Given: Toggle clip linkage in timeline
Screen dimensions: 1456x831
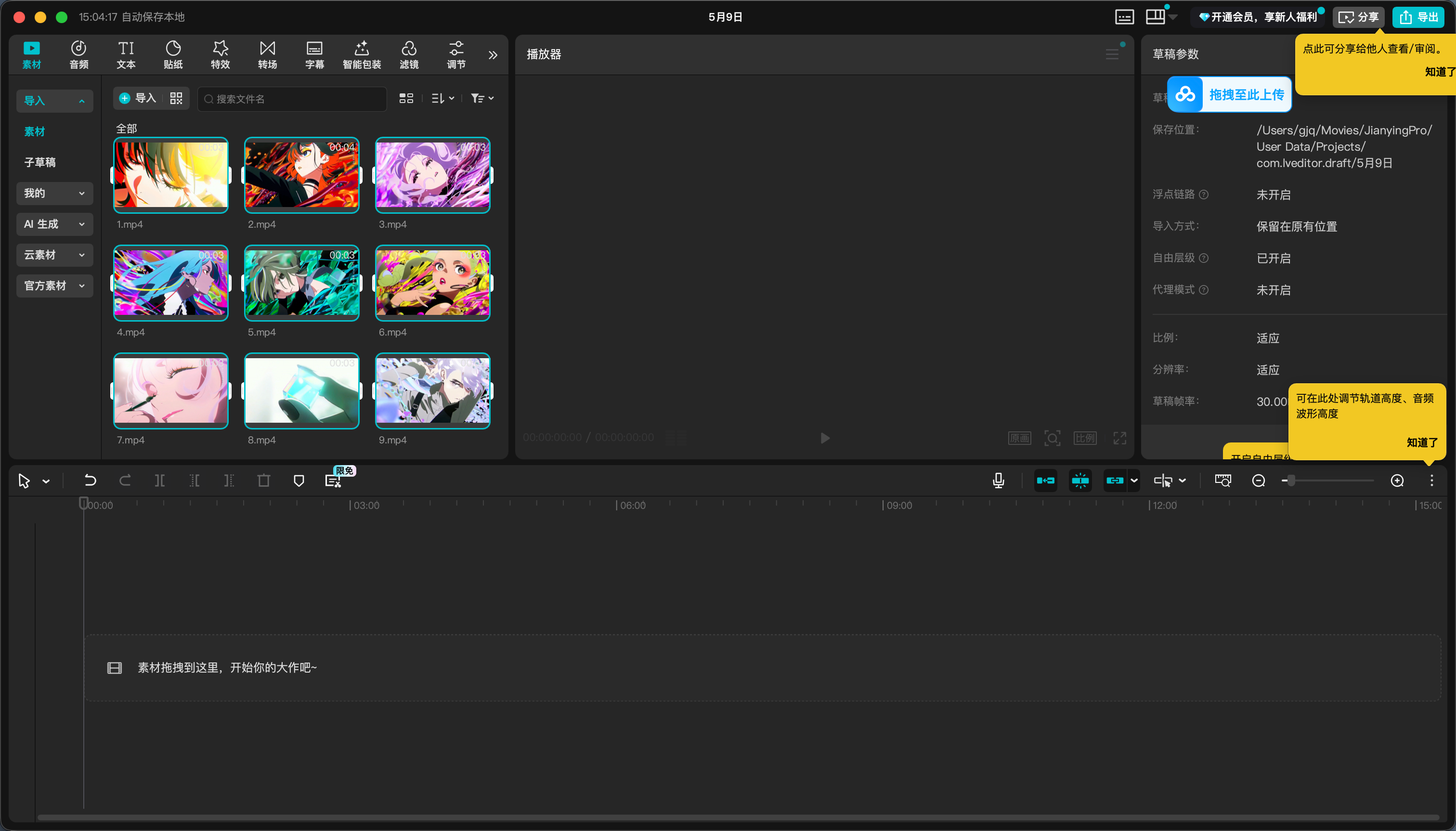Looking at the screenshot, I should coord(1115,480).
